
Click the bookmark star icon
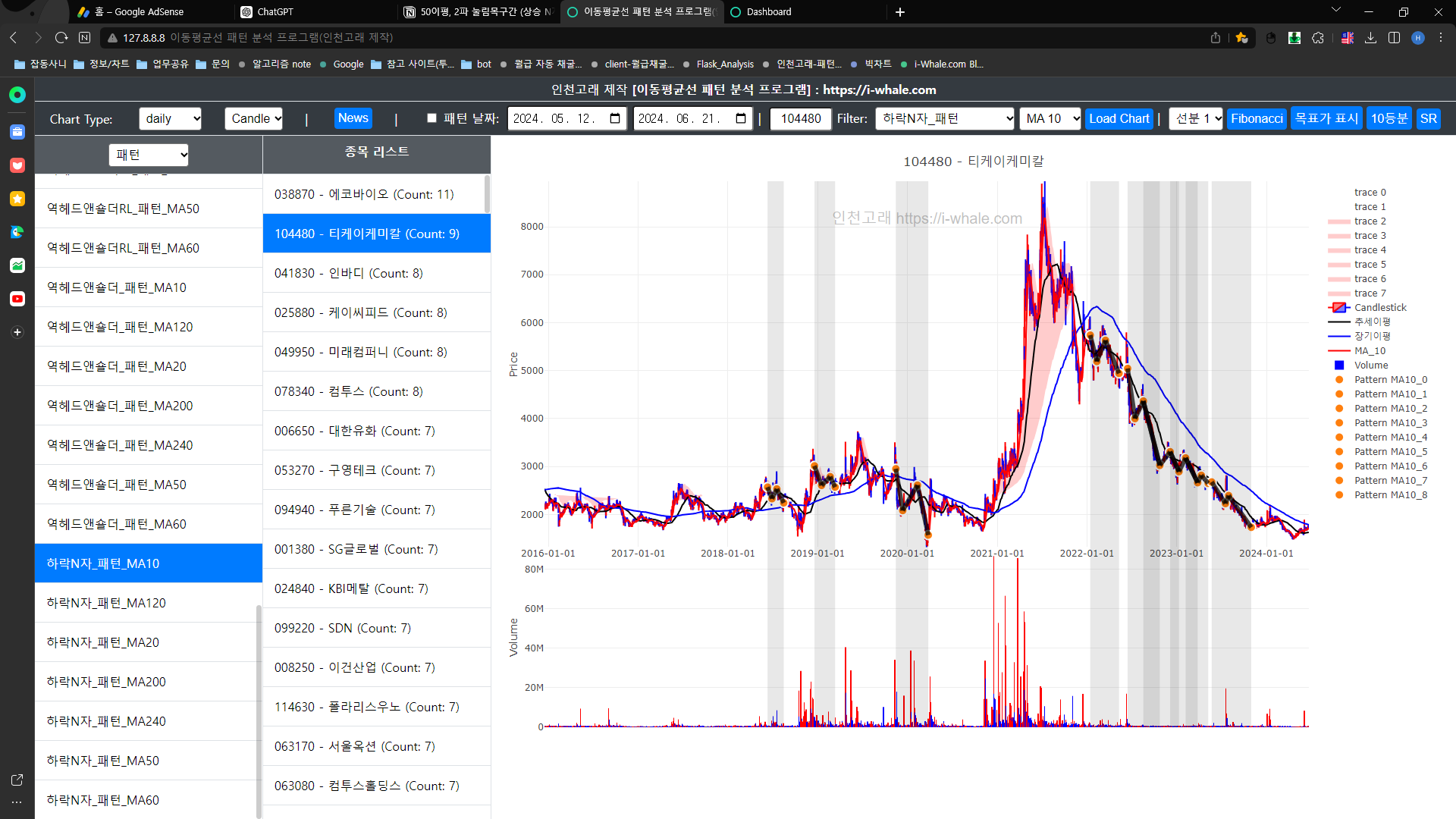tap(1241, 37)
